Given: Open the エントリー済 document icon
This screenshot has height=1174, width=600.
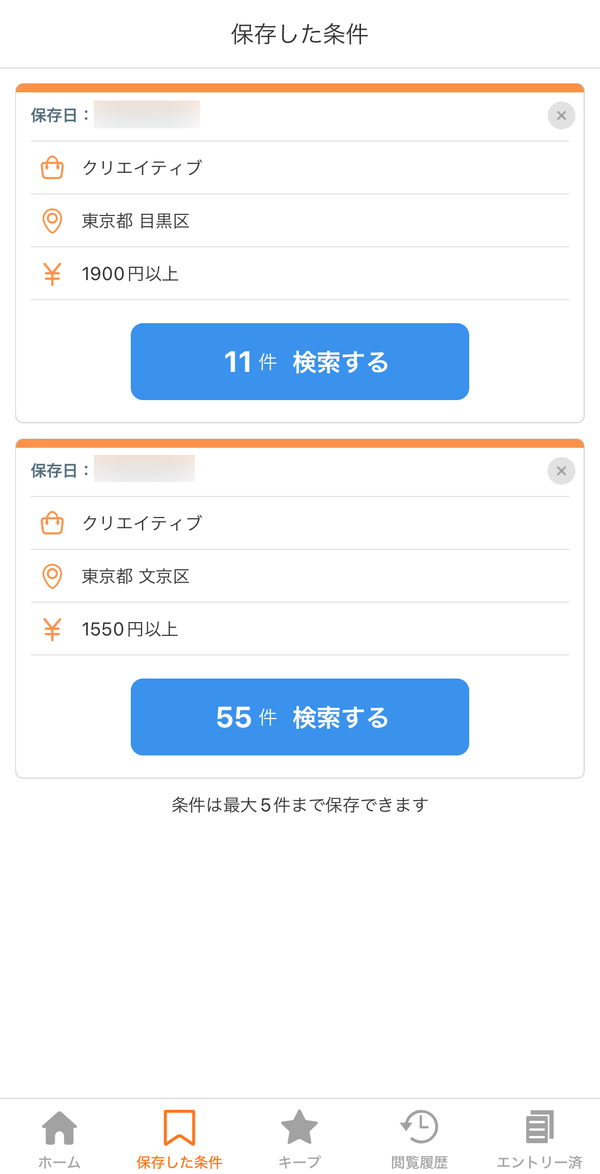Looking at the screenshot, I should (539, 1128).
